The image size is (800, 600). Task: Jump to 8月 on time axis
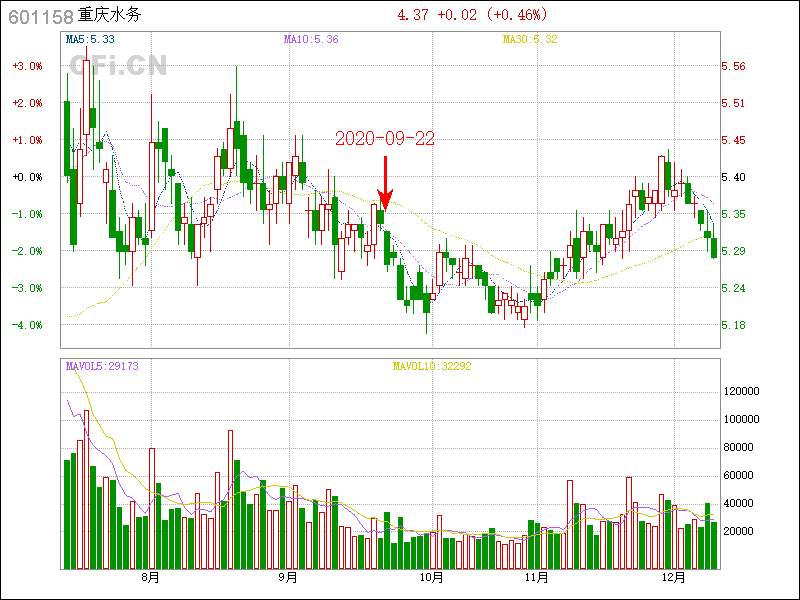pyautogui.click(x=151, y=577)
